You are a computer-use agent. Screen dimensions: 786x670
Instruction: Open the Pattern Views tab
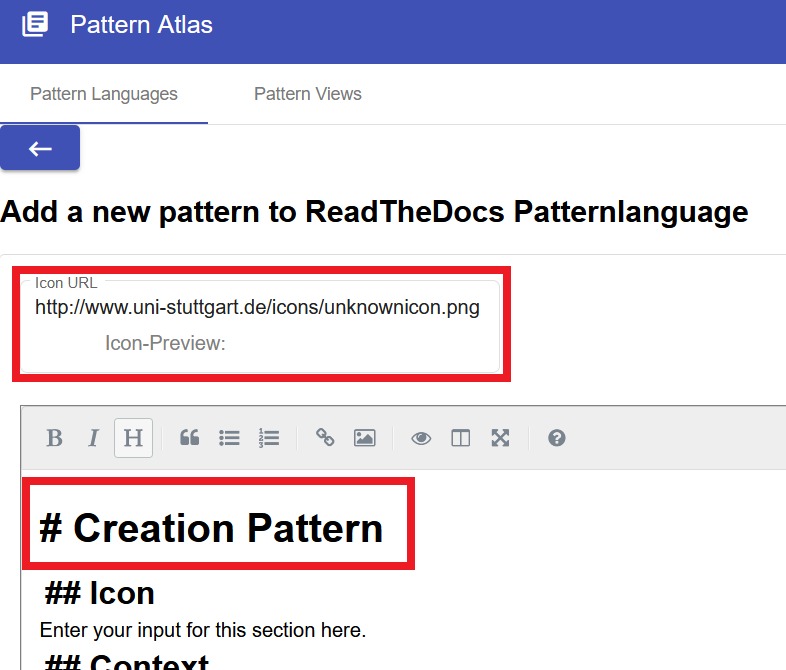308,94
